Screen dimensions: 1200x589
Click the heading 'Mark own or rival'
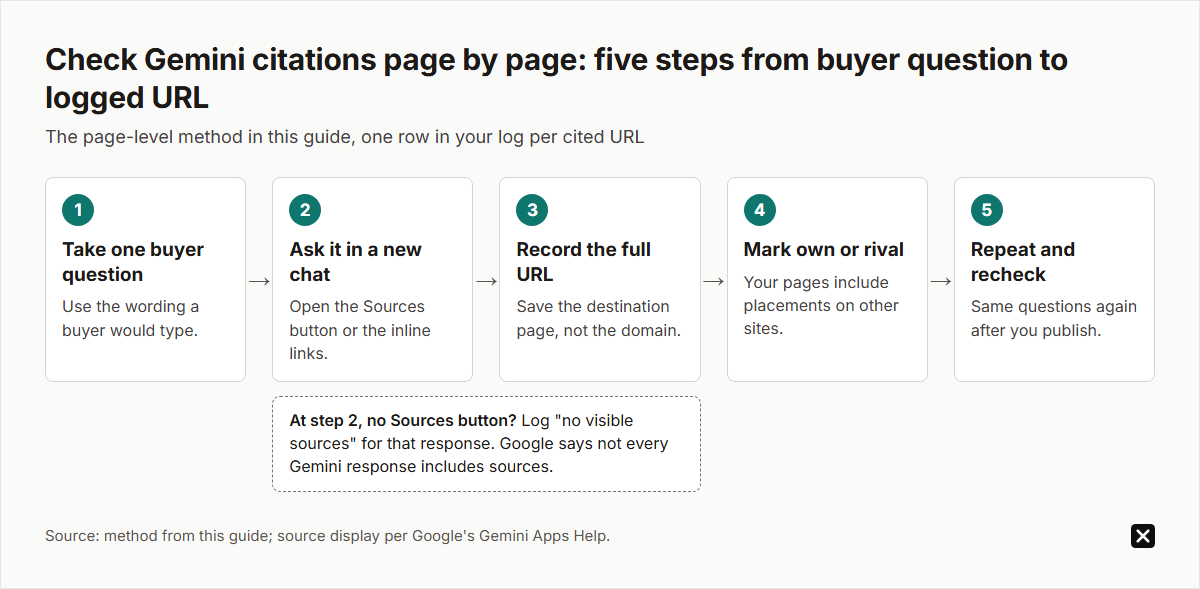click(x=824, y=250)
